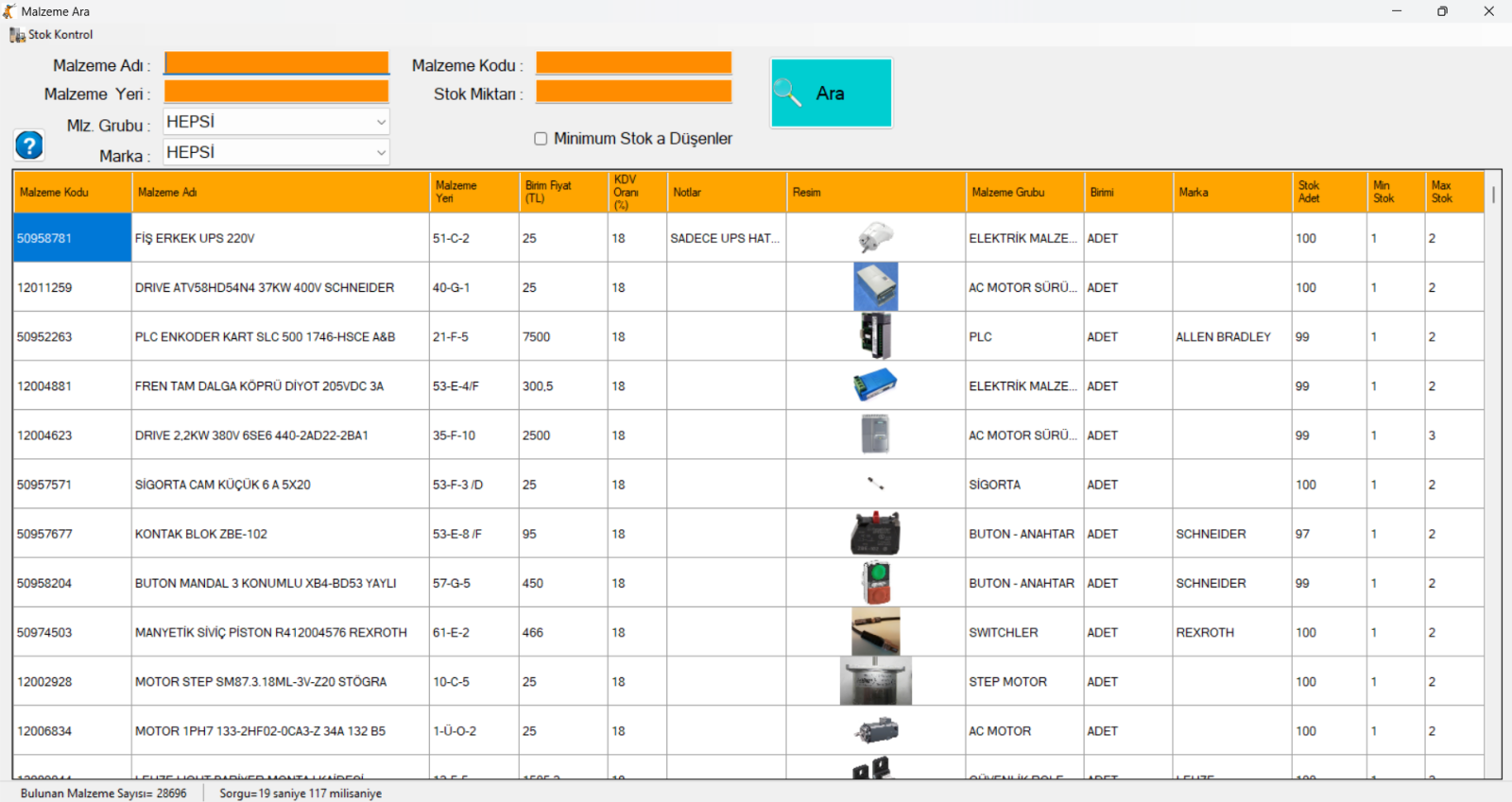Screen dimensions: 1512x802
Task: Select the REXROTH brand cell
Action: (x=1232, y=632)
